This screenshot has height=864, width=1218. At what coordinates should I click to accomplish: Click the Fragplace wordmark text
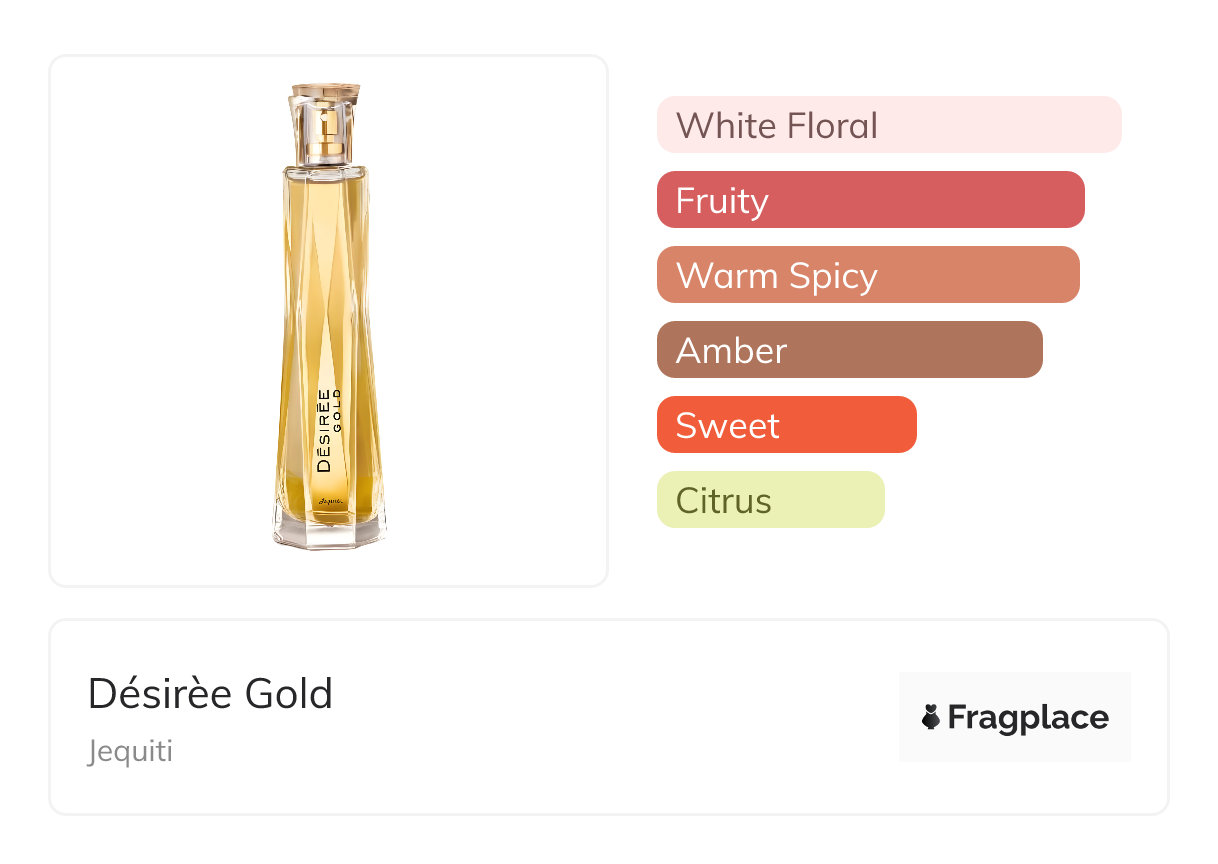point(1028,718)
